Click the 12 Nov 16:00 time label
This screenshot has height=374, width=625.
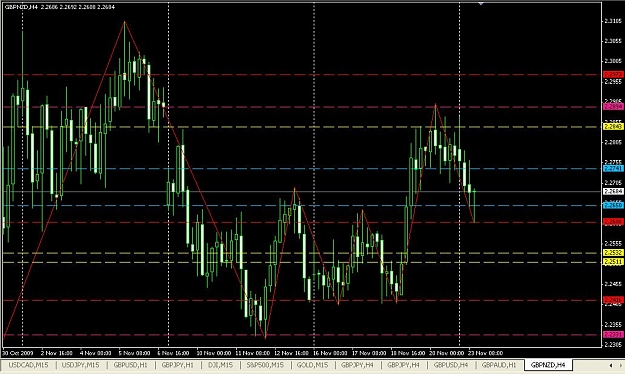tap(291, 353)
